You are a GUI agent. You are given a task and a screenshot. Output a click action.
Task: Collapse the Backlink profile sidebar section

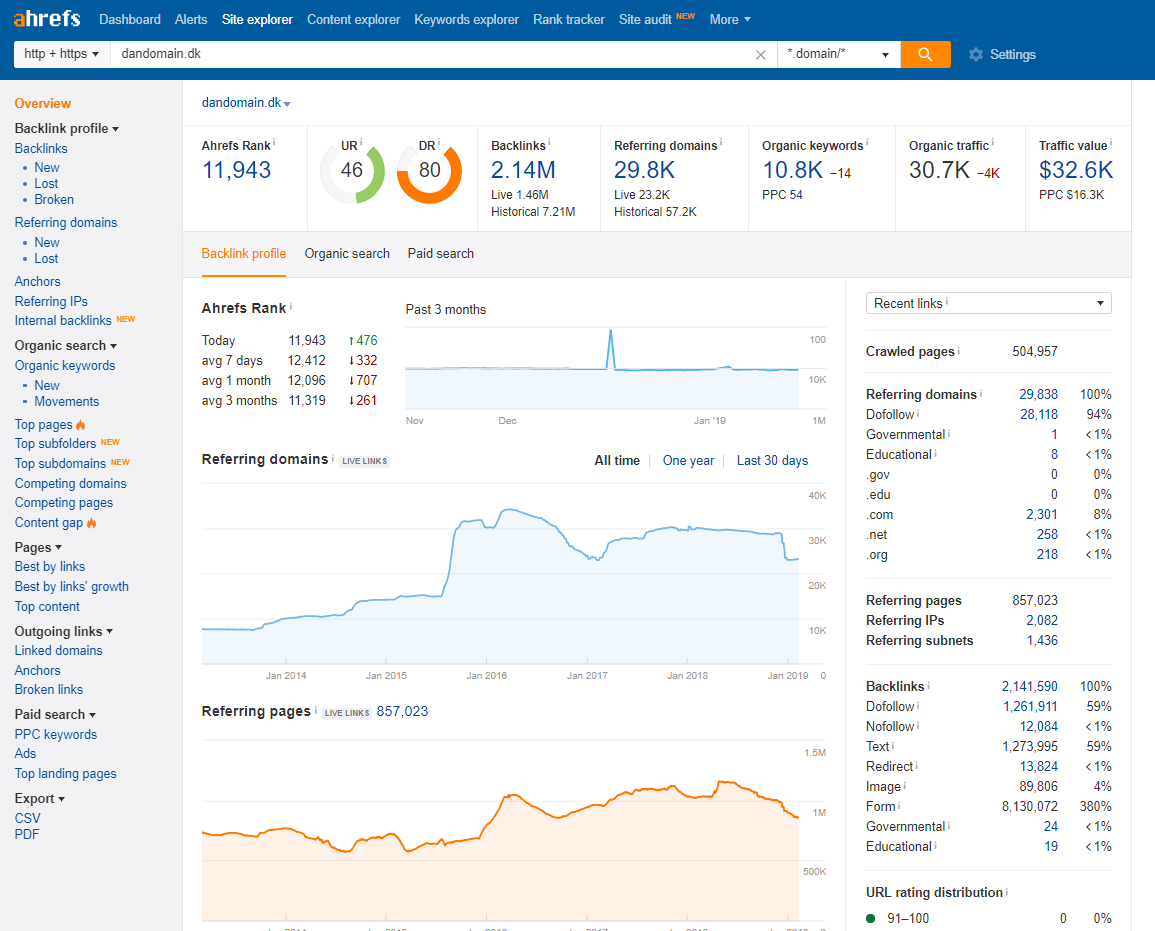66,128
